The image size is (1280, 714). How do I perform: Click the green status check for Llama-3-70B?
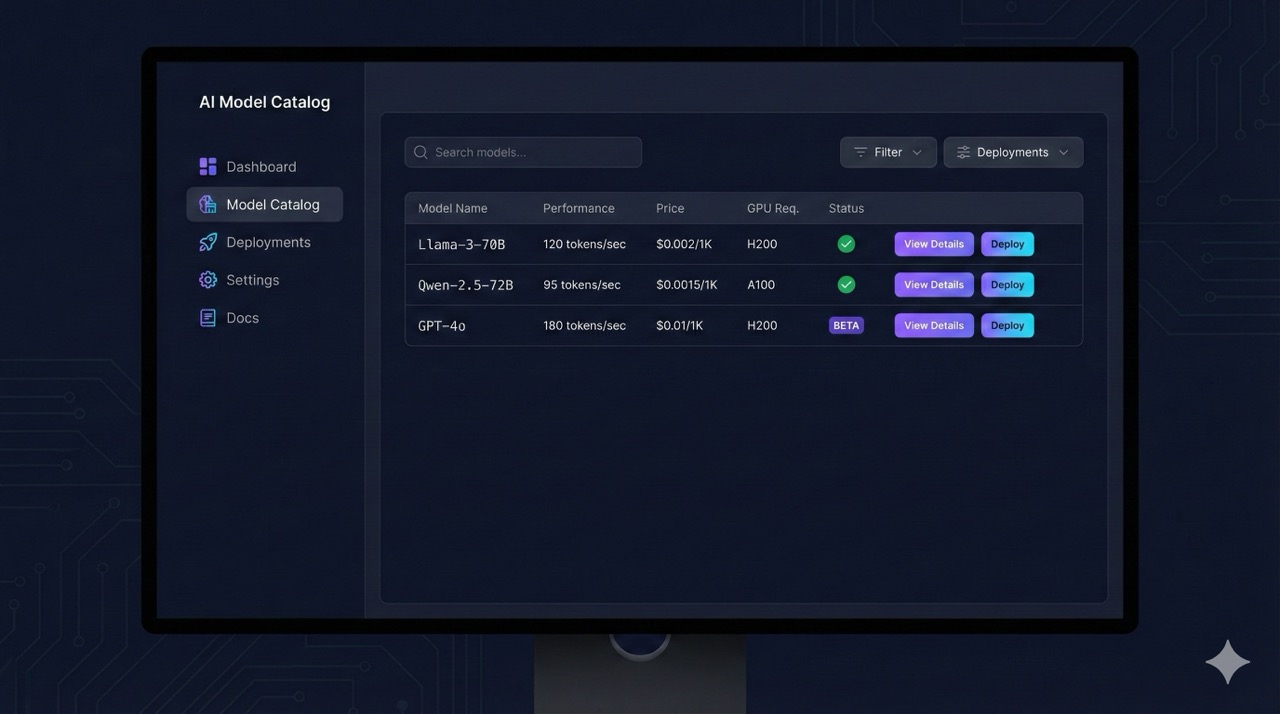pos(846,243)
